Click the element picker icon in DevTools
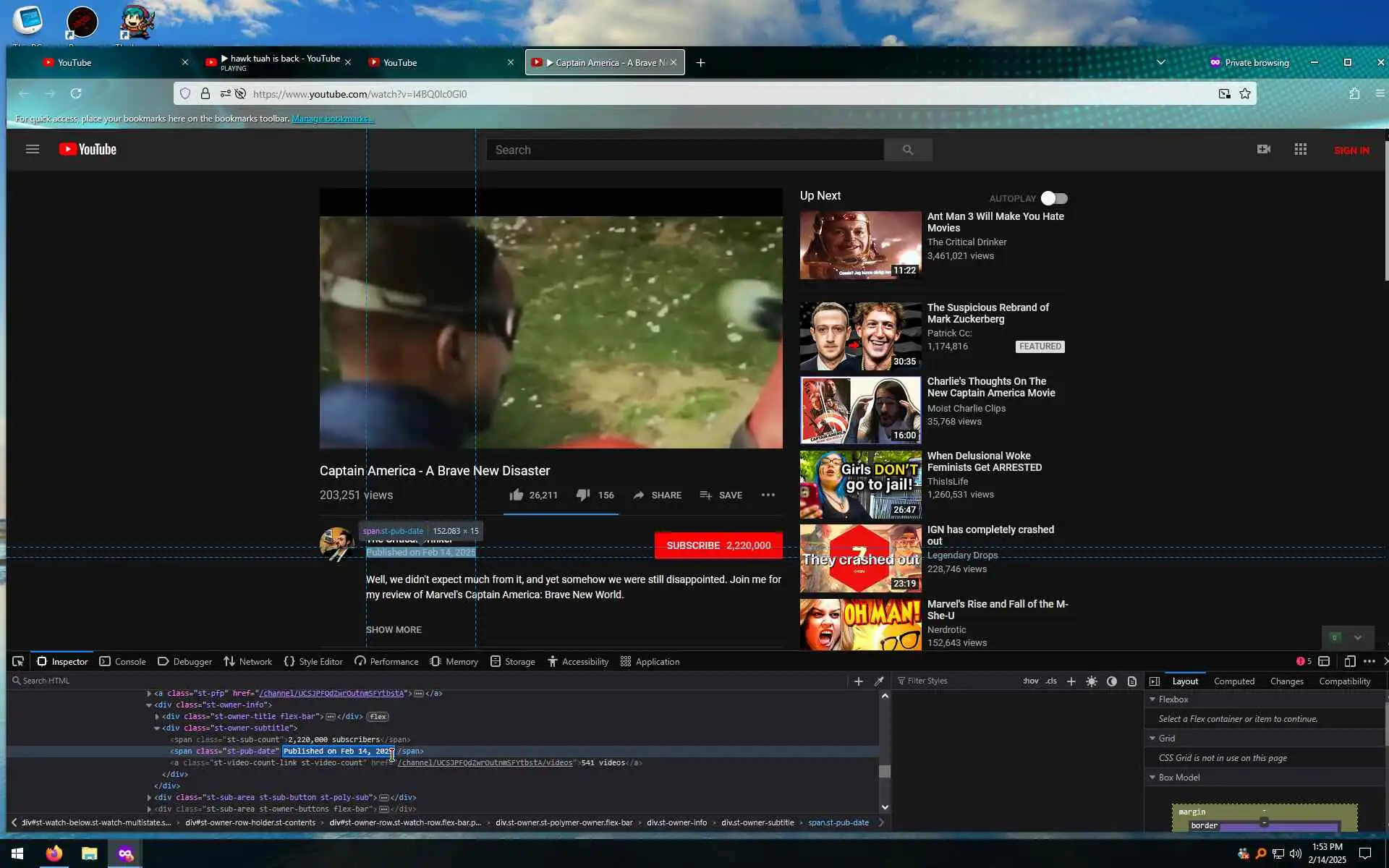This screenshot has height=868, width=1389. [x=18, y=661]
